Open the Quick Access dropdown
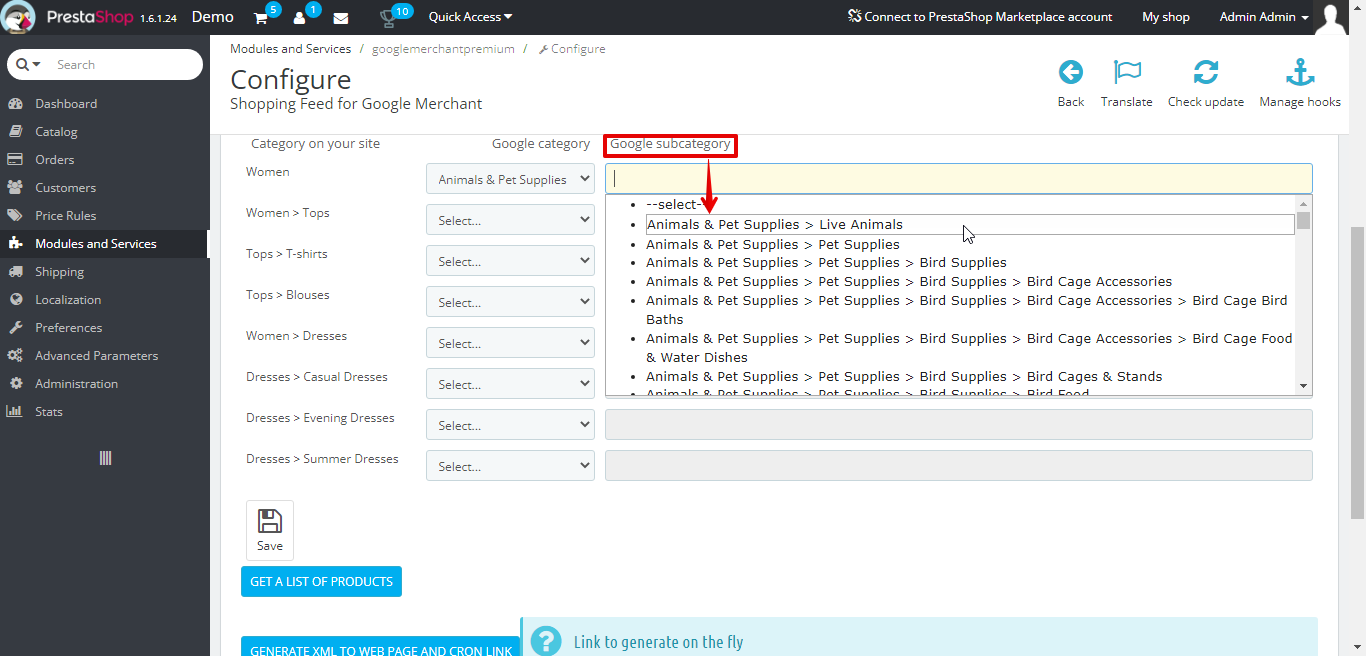Image resolution: width=1366 pixels, height=656 pixels. click(x=470, y=17)
